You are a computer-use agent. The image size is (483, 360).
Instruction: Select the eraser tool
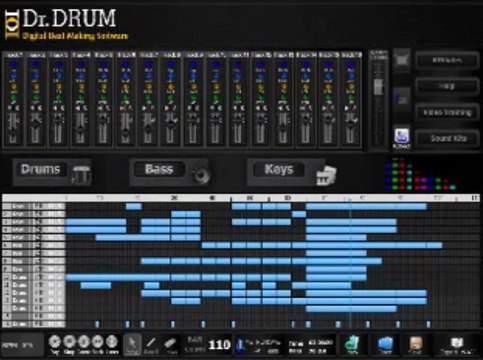click(x=171, y=344)
